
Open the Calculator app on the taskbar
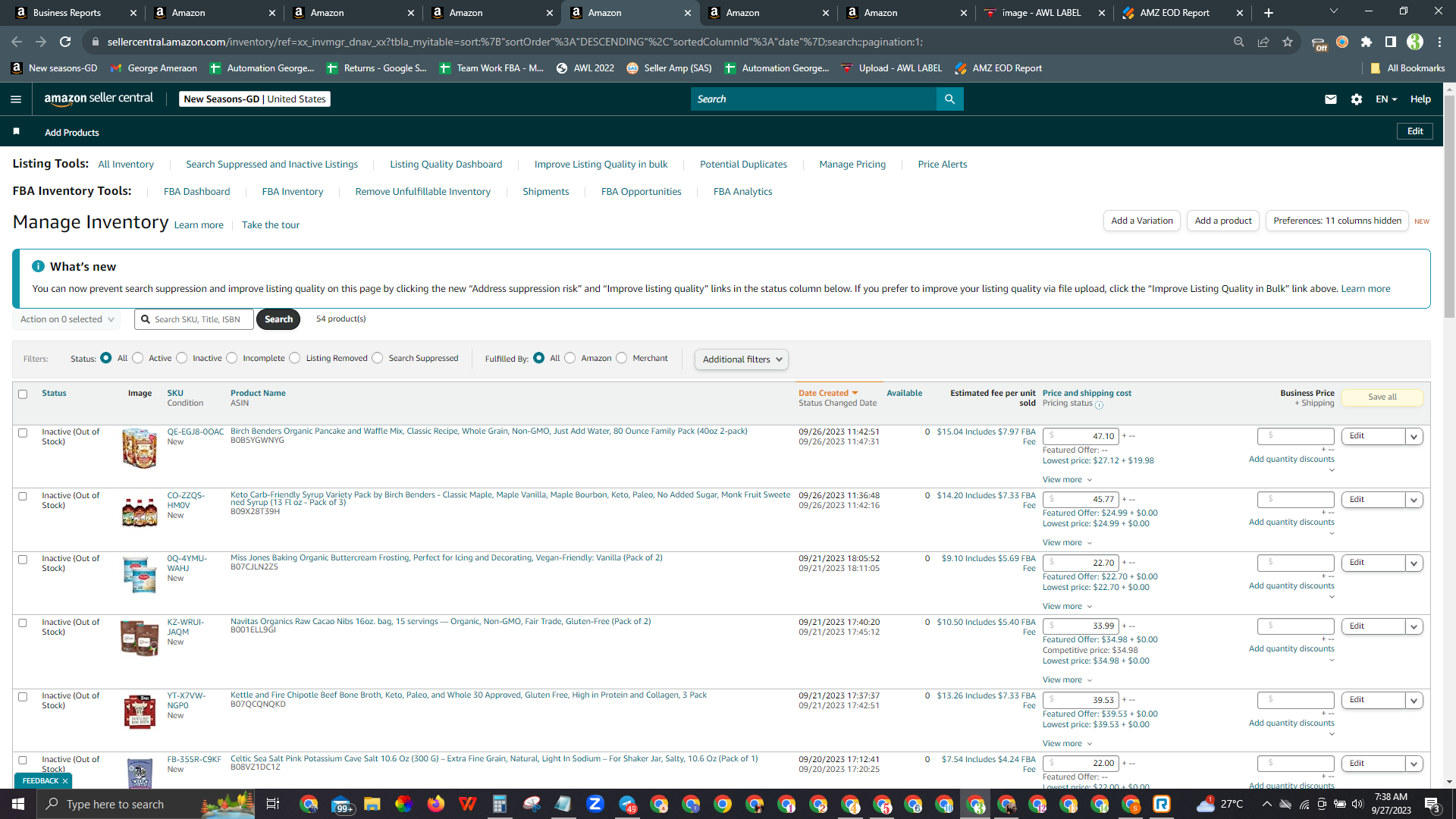(x=499, y=804)
